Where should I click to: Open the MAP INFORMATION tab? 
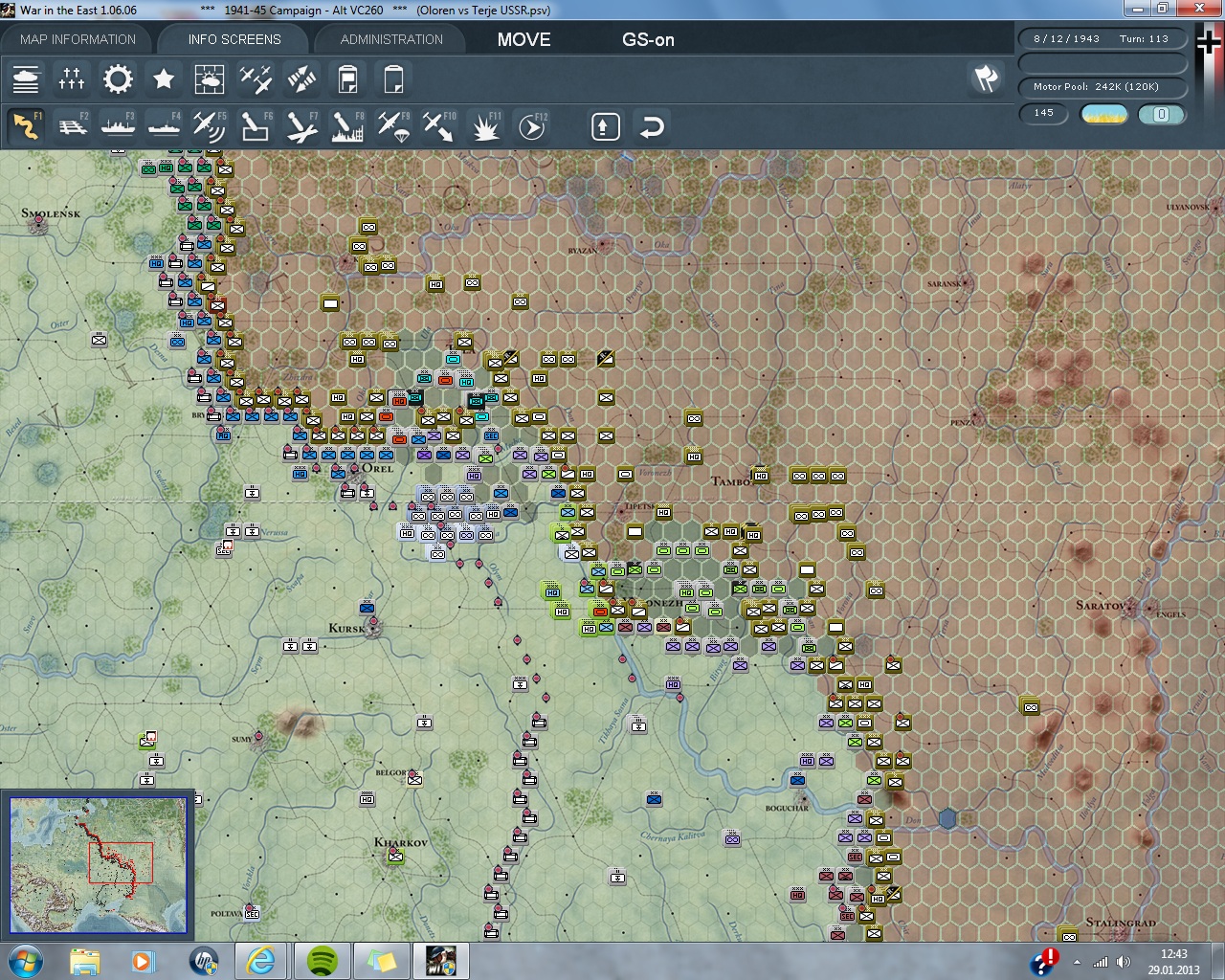tap(78, 39)
